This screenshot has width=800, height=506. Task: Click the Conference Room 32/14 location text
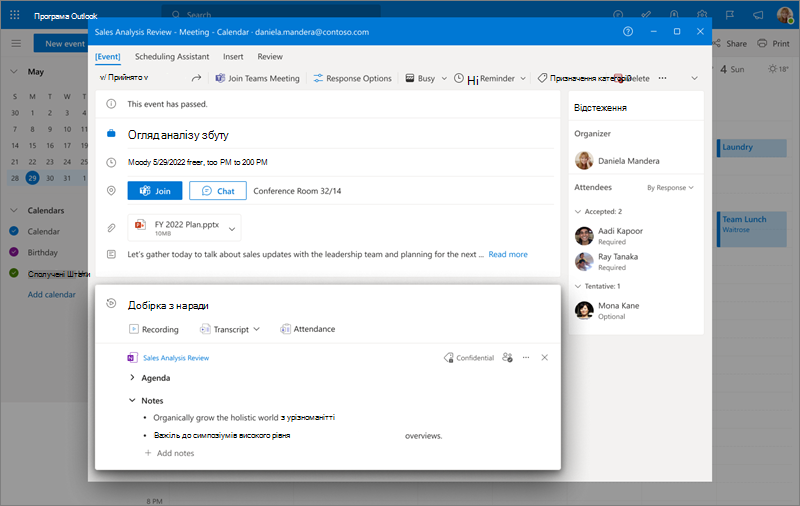click(297, 191)
